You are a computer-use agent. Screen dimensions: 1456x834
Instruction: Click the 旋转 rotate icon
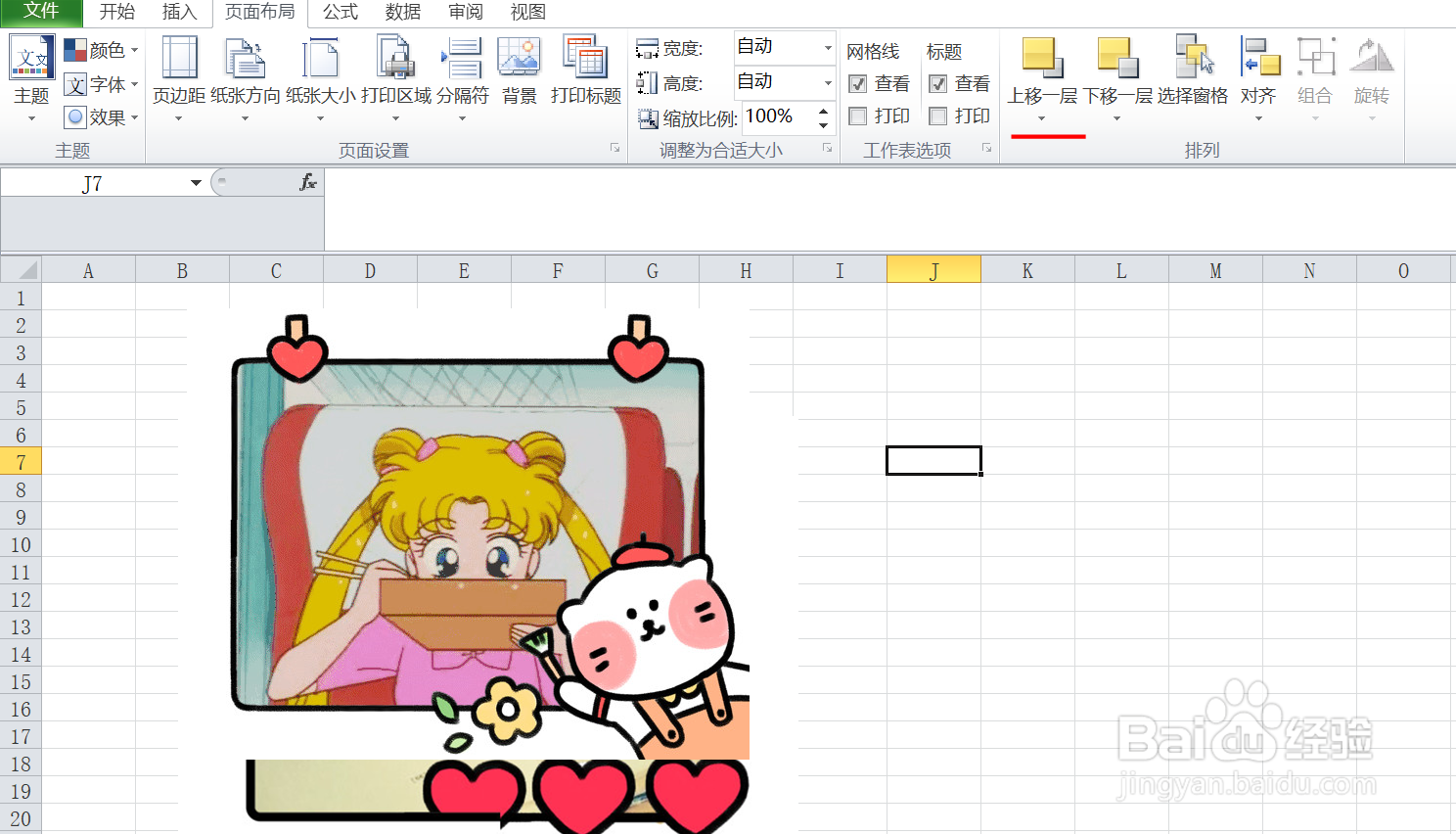pyautogui.click(x=1371, y=58)
